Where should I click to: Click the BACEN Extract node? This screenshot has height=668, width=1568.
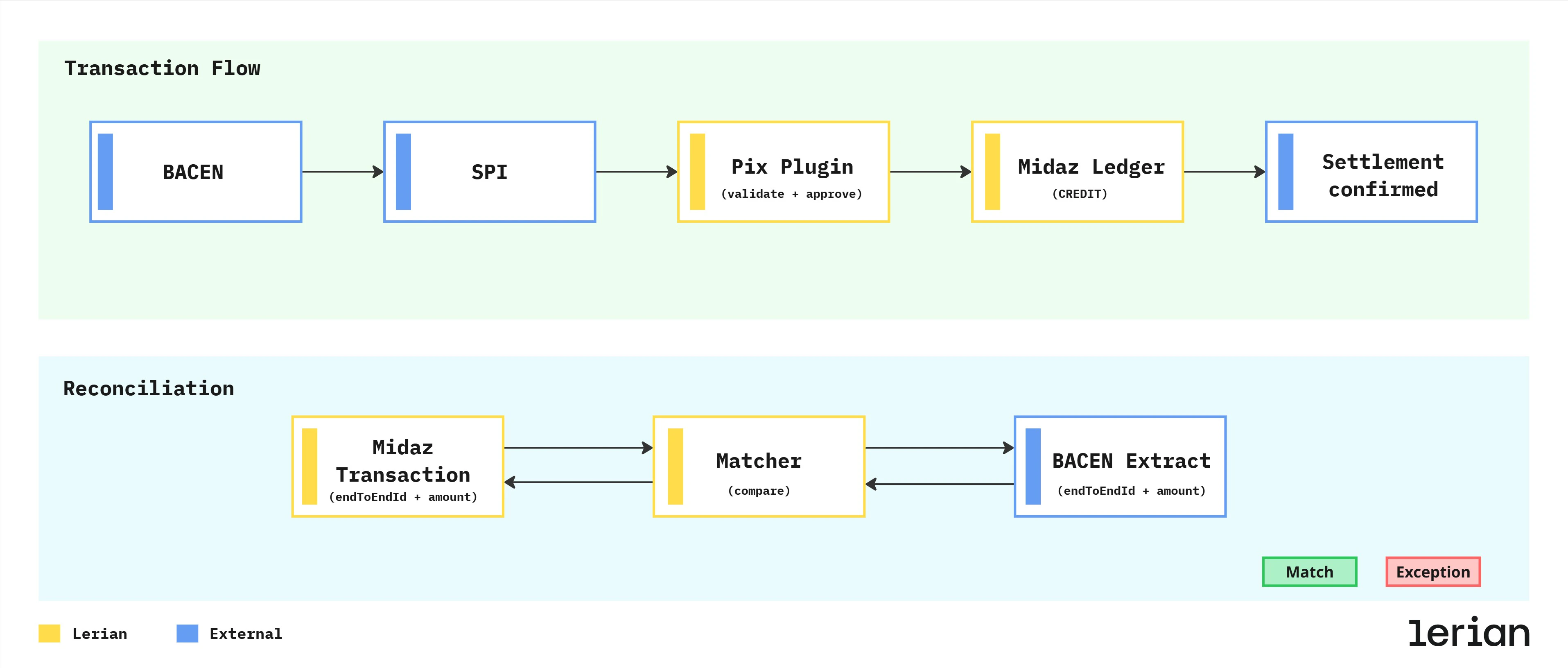1120,466
